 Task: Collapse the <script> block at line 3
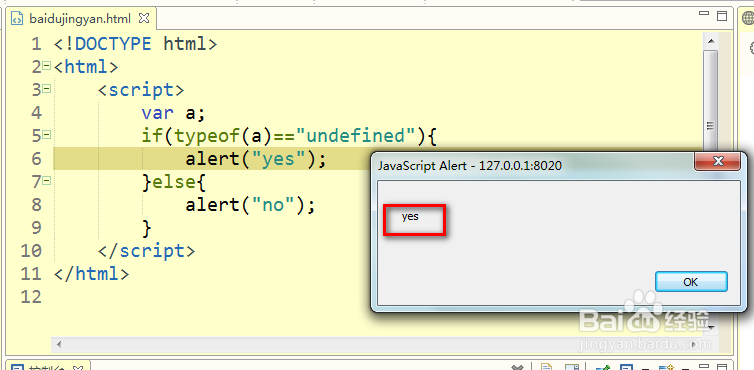pos(47,89)
